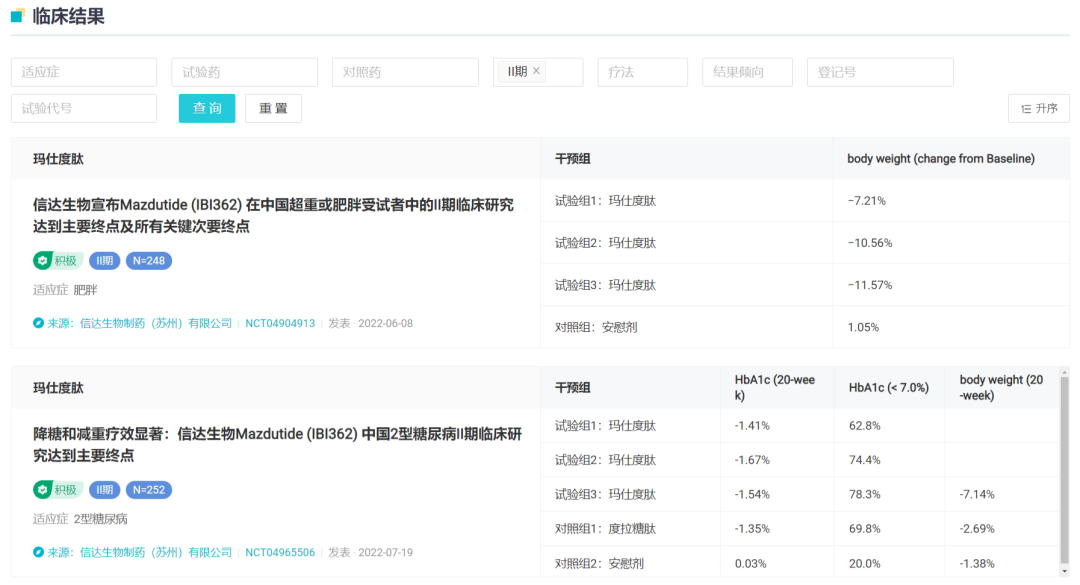
Task: Click the N=252 sample size badge
Action: tap(148, 490)
